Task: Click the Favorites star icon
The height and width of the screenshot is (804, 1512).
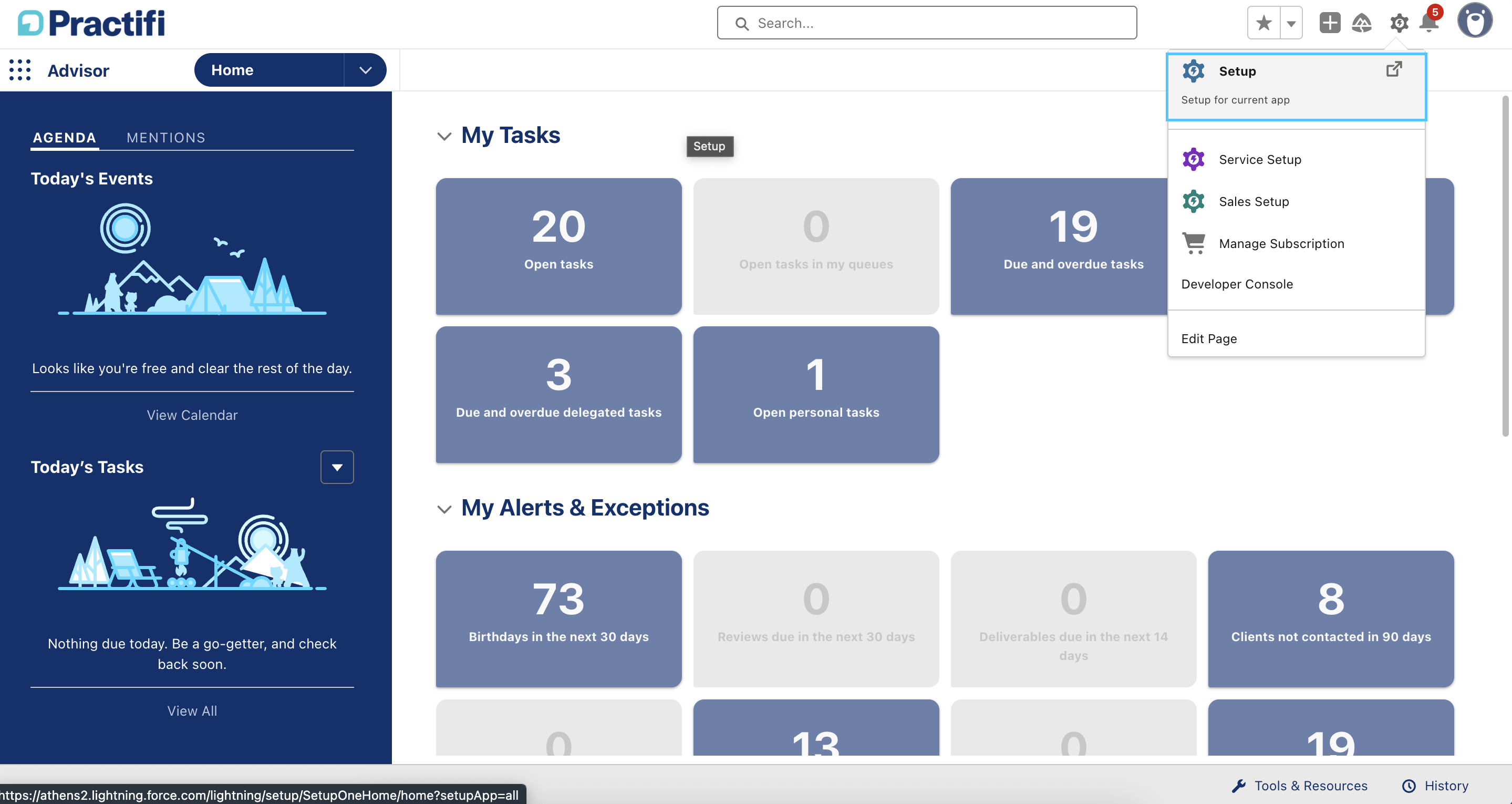Action: pyautogui.click(x=1263, y=23)
